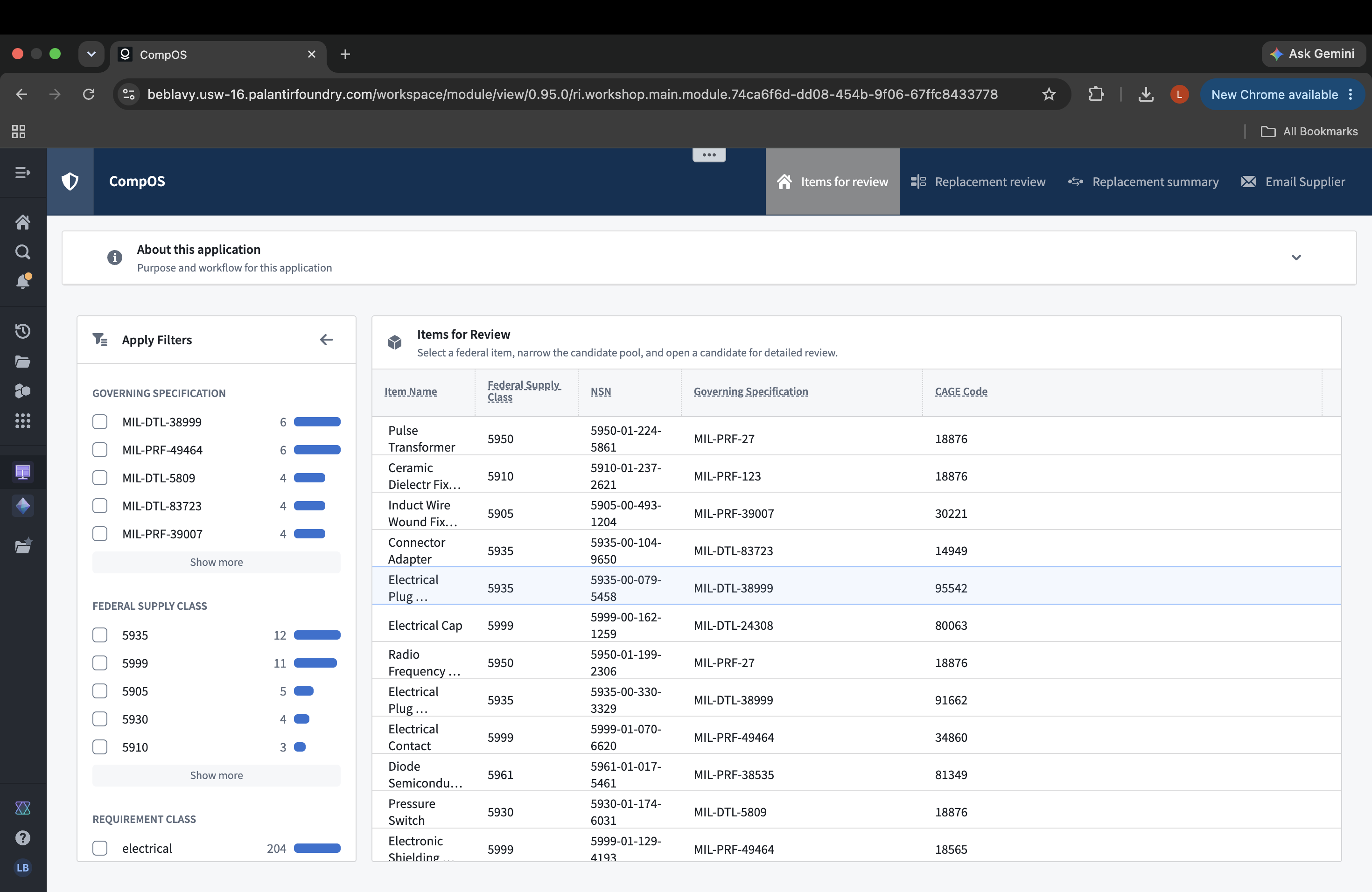Switch to Items for review tab

(833, 181)
